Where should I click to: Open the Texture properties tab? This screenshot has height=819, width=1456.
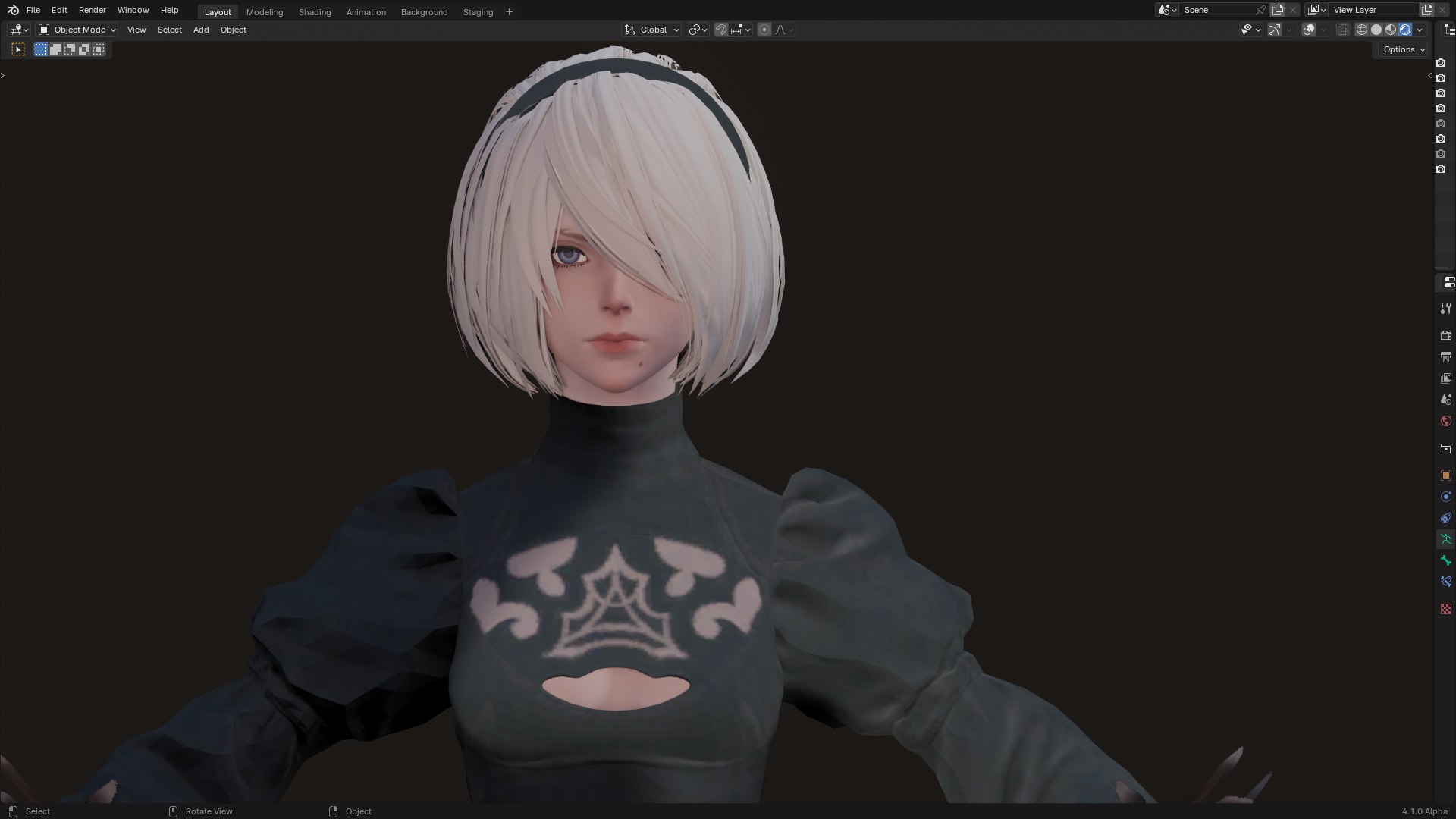1445,609
